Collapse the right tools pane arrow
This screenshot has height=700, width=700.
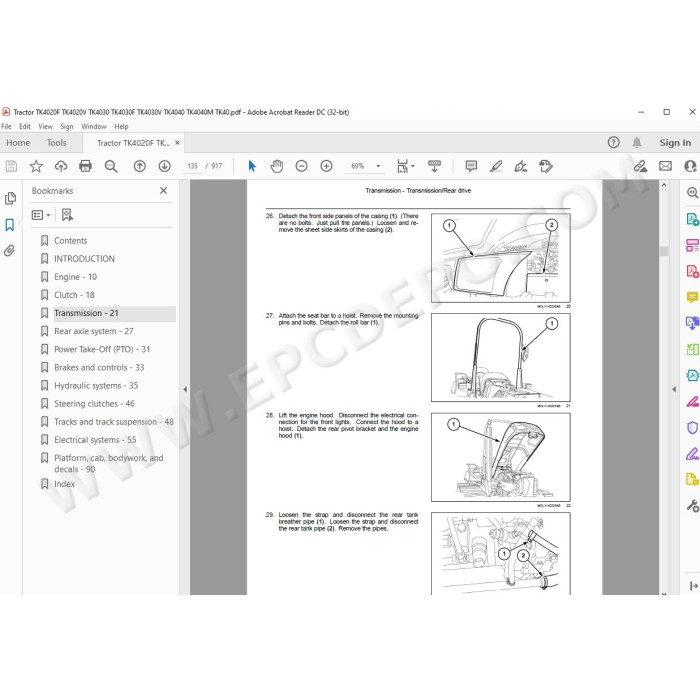point(674,389)
